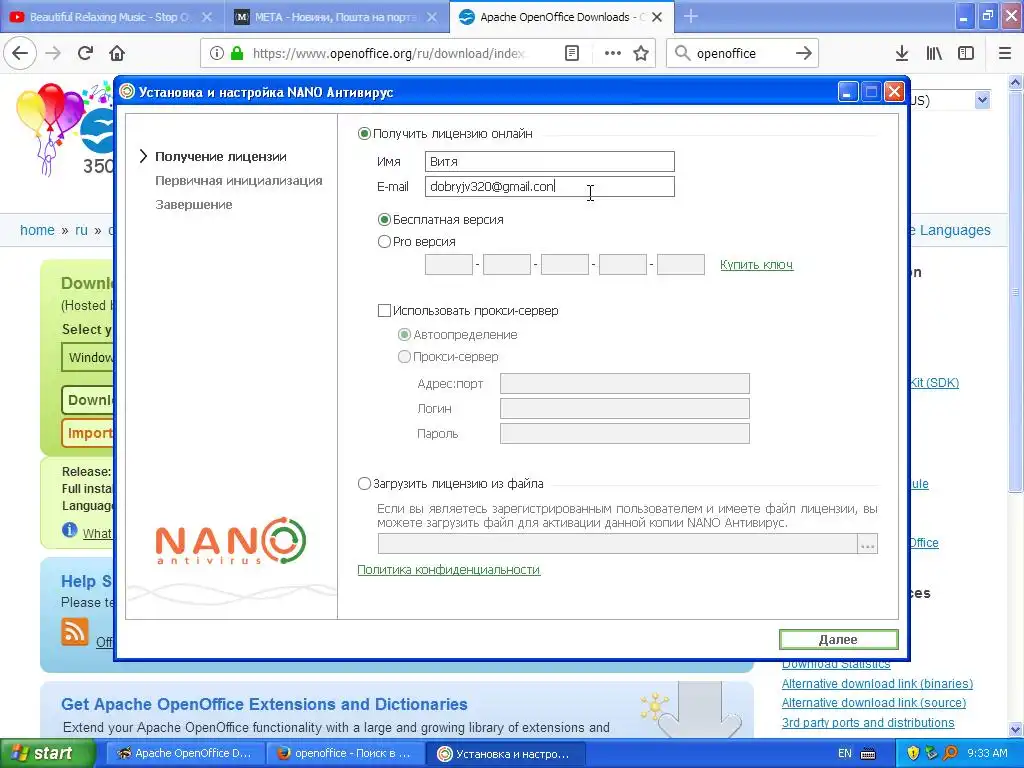Open Политика конфиденциальности link
The height and width of the screenshot is (768, 1024).
click(449, 569)
